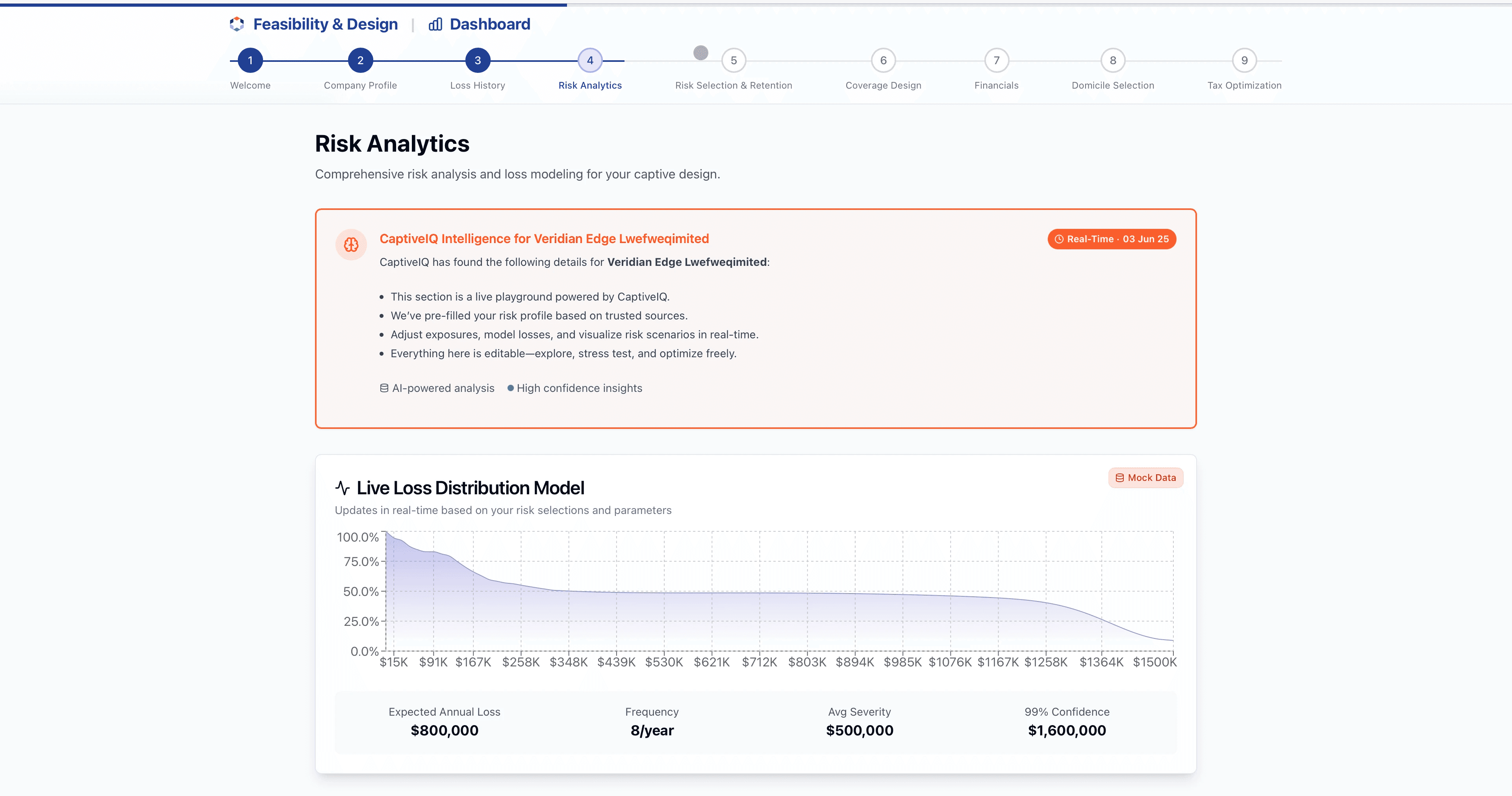Screen dimensions: 1512x796
Task: Click 'Adjust exposures, model losses' bullet
Action: pyautogui.click(x=574, y=335)
